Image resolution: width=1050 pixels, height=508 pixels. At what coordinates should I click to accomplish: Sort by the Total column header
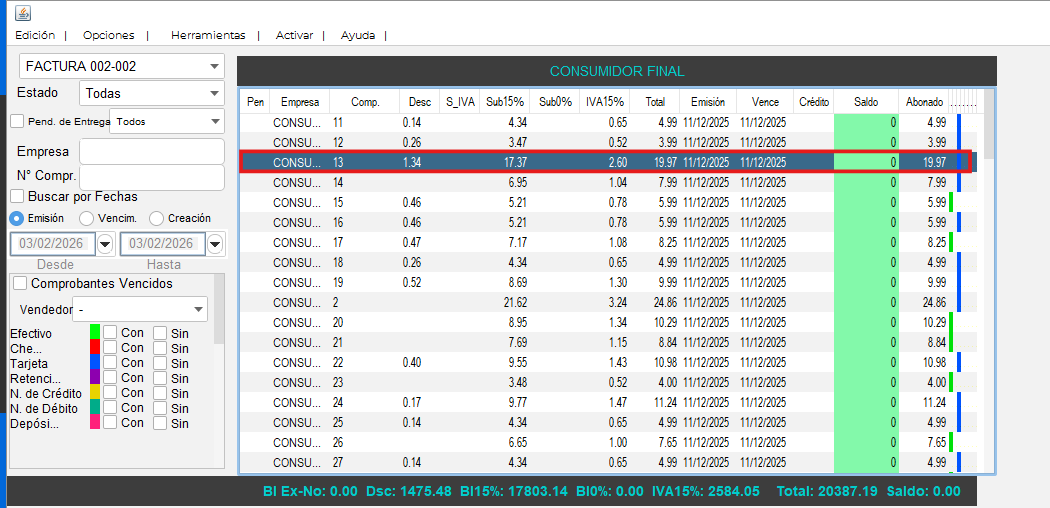tap(655, 102)
